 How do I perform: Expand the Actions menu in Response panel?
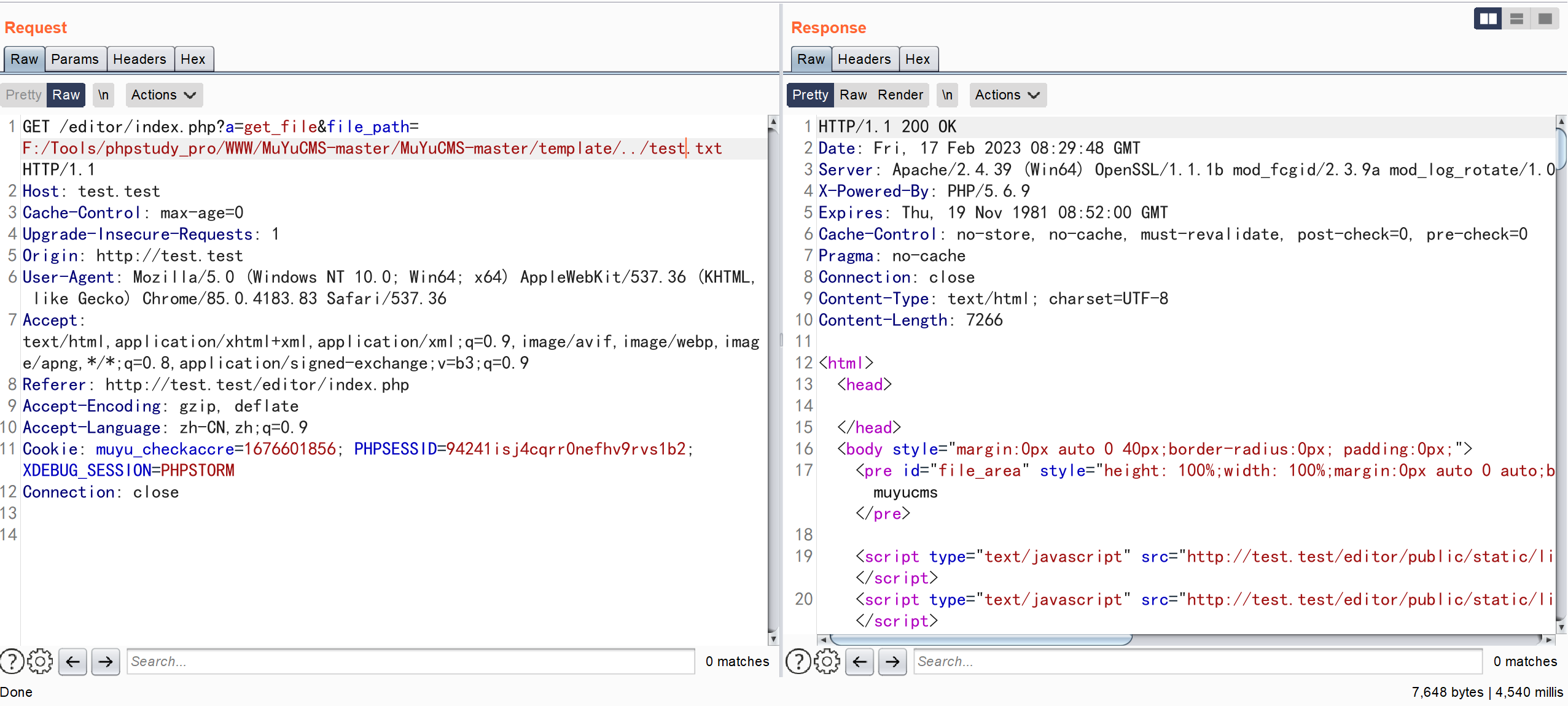click(x=1009, y=94)
